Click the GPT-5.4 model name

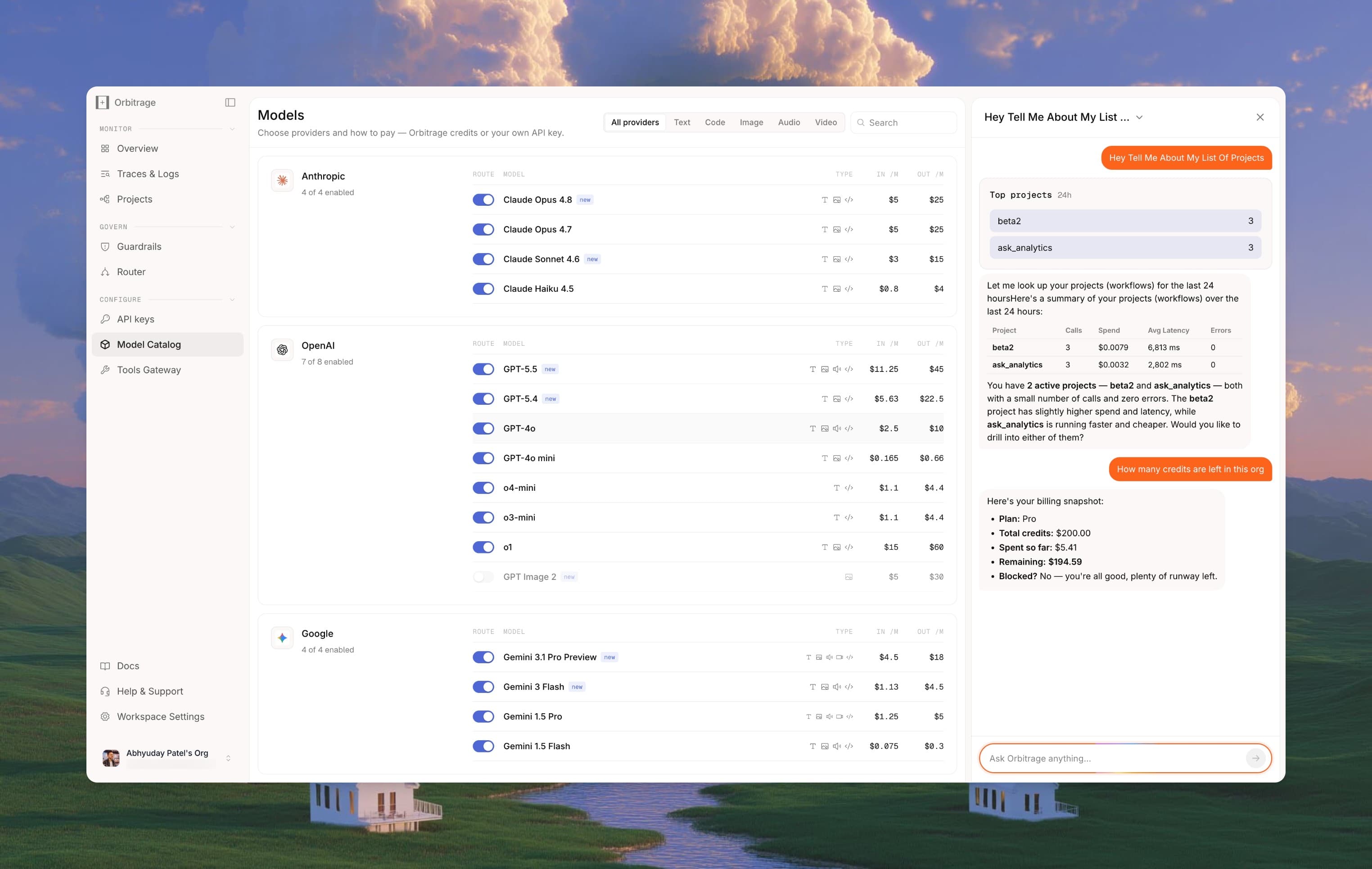pos(520,399)
